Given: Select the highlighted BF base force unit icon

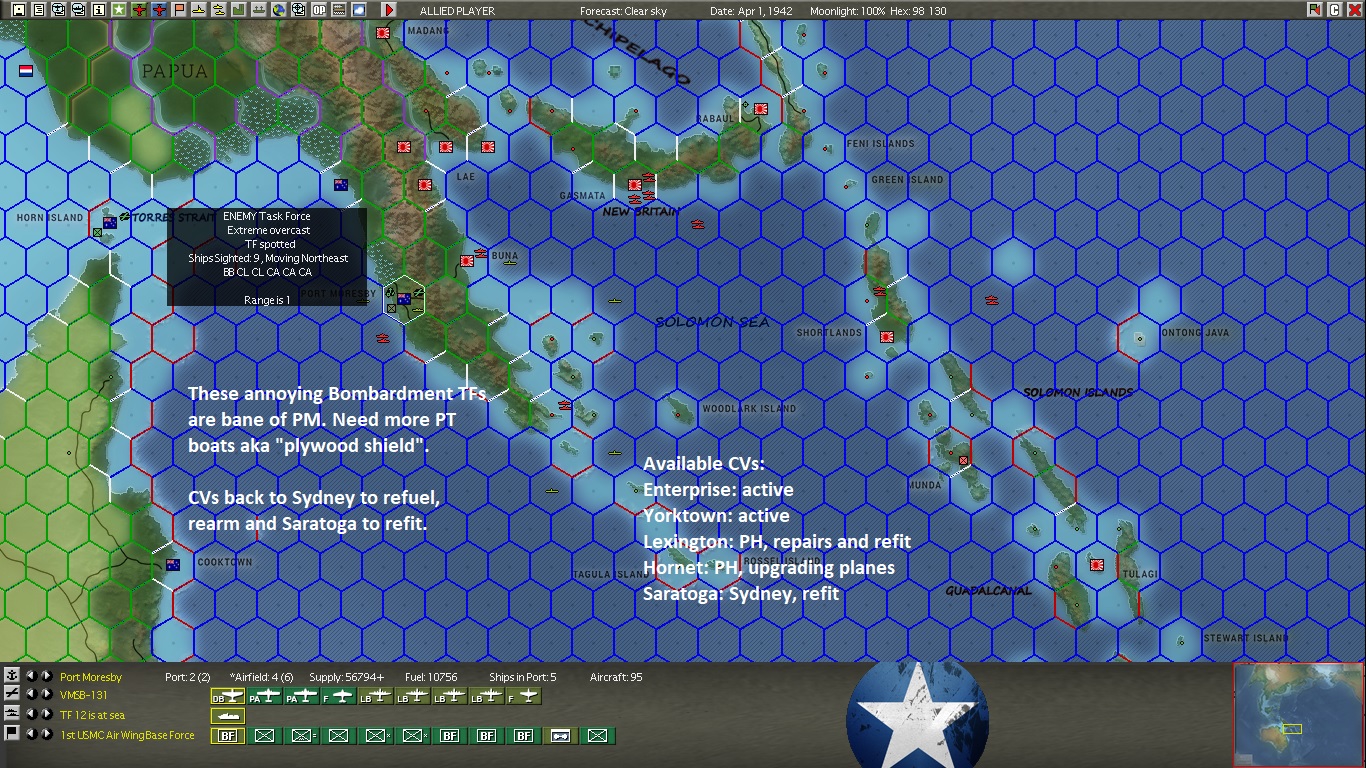Looking at the screenshot, I should (x=228, y=736).
